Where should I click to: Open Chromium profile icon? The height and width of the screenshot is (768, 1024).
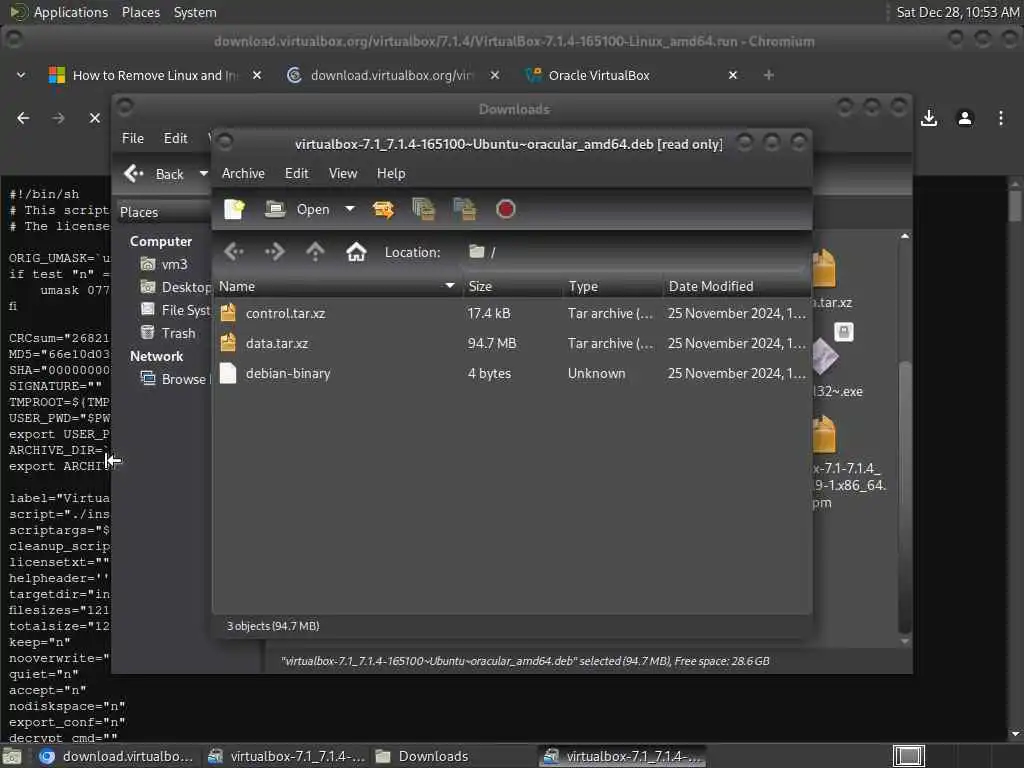[x=965, y=118]
